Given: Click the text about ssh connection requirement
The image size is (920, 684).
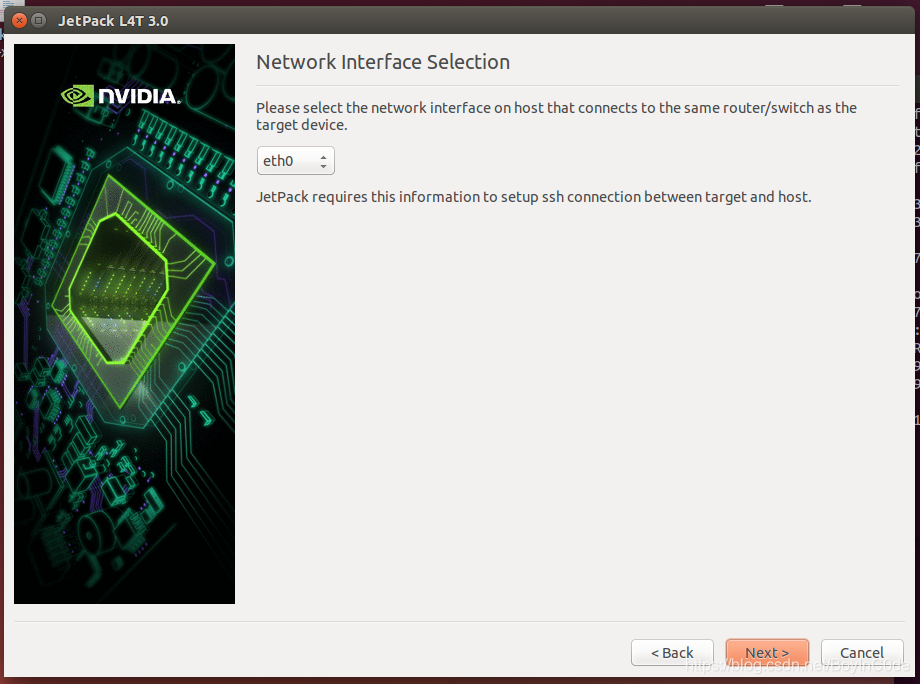Looking at the screenshot, I should pyautogui.click(x=534, y=197).
